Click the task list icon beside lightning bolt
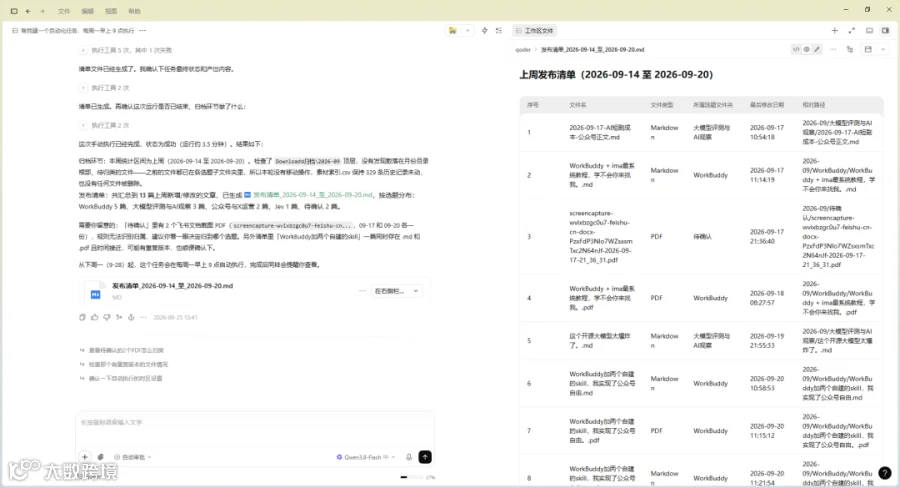The image size is (900, 488). [x=499, y=30]
